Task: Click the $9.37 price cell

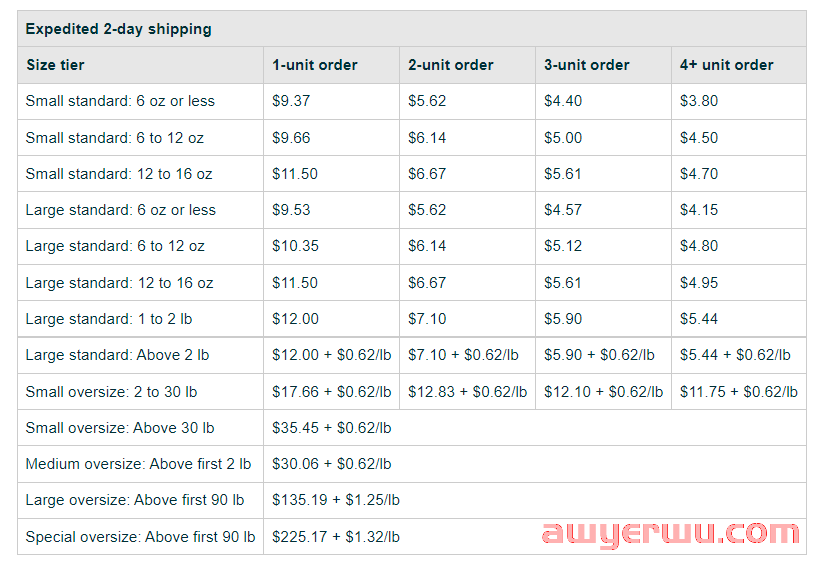Action: click(x=291, y=101)
